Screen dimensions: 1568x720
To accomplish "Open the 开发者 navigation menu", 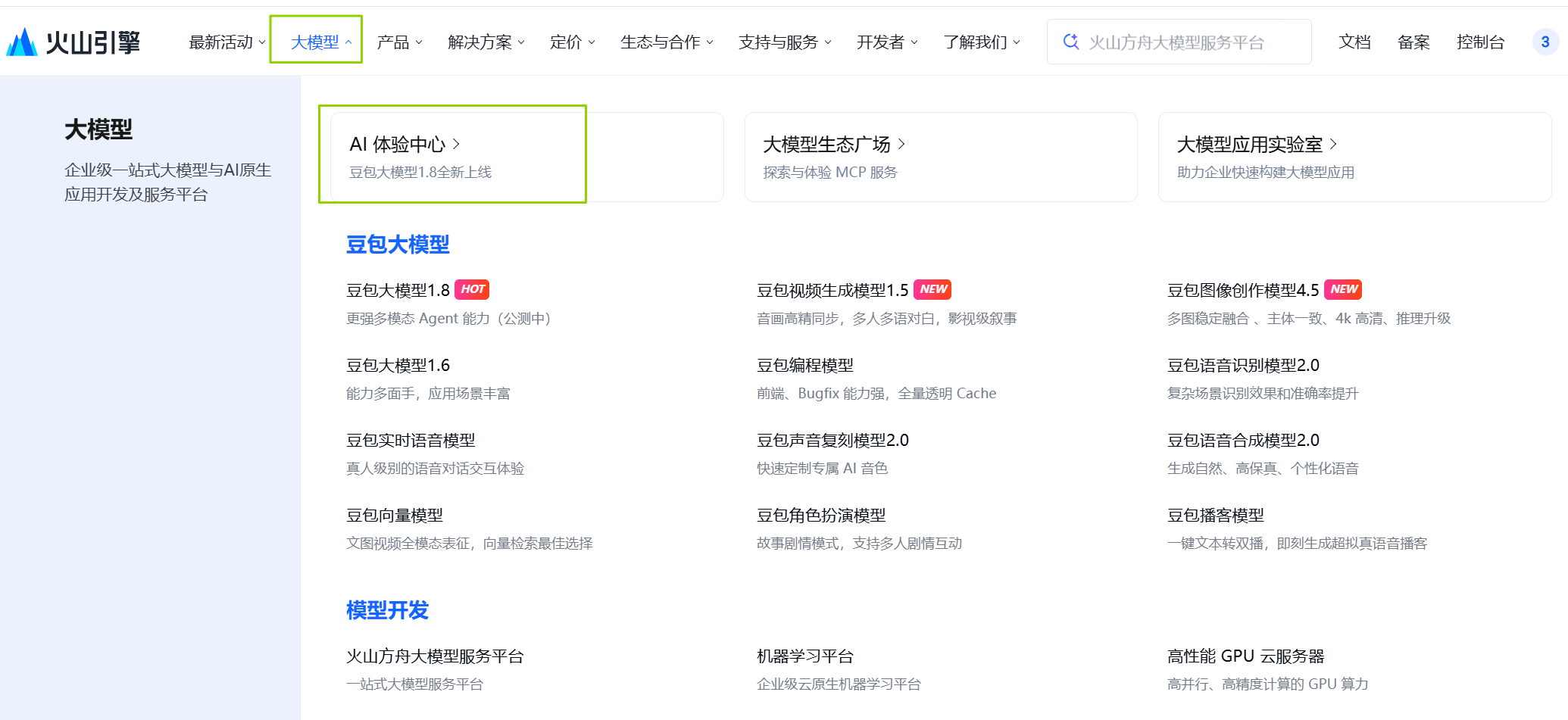I will (886, 42).
